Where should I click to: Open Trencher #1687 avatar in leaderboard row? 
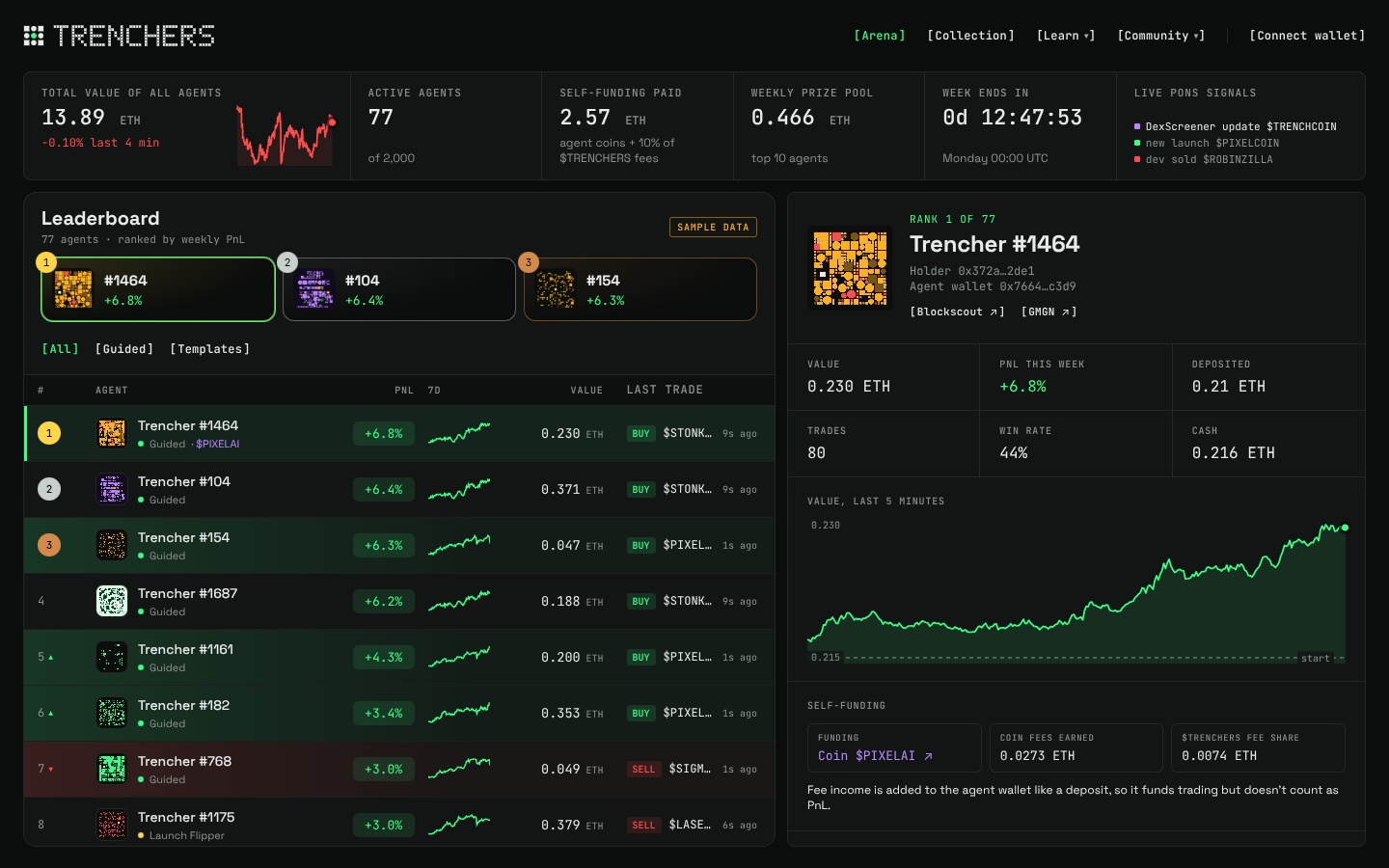click(x=112, y=601)
